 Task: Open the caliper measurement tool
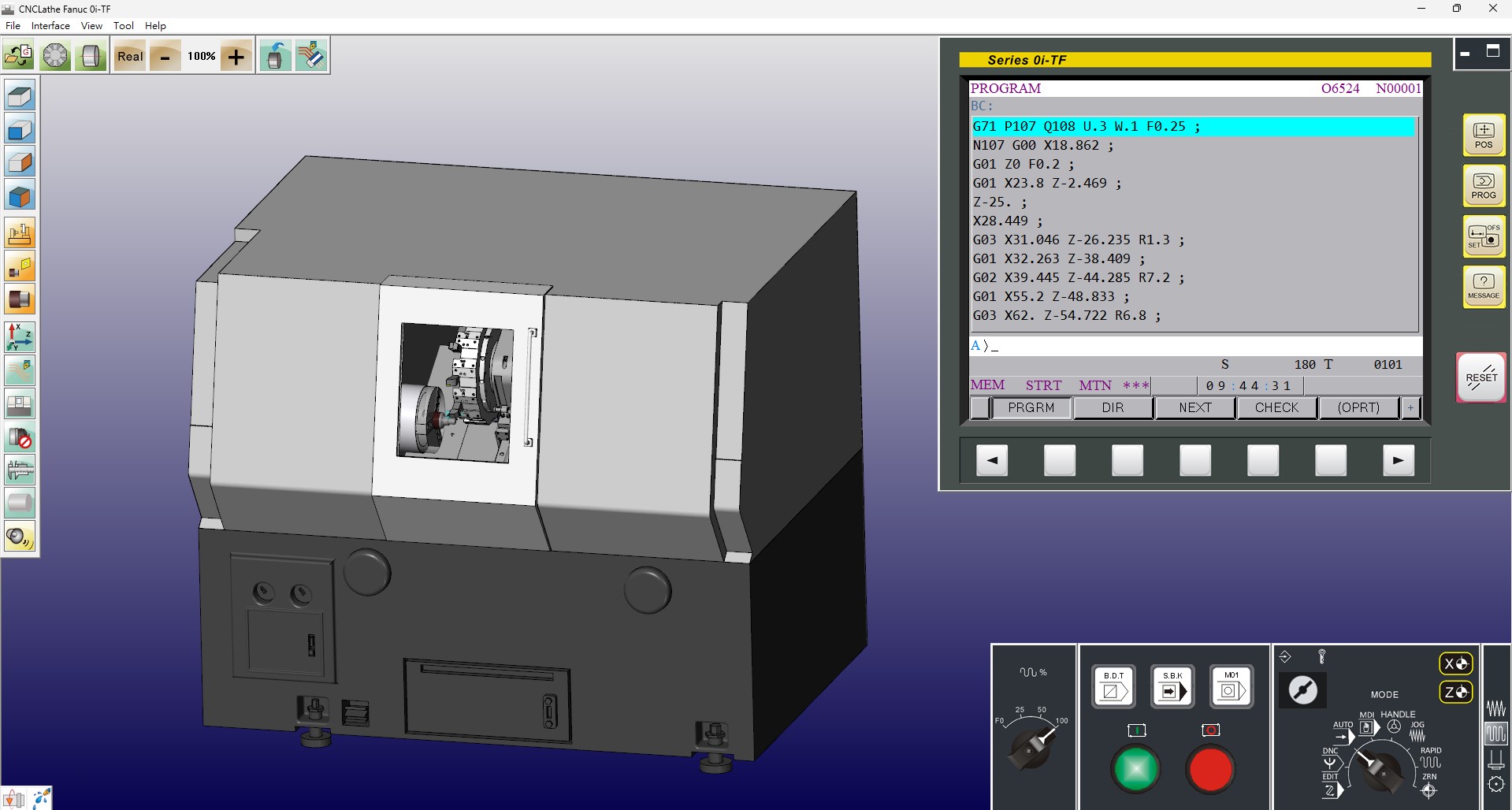20,470
